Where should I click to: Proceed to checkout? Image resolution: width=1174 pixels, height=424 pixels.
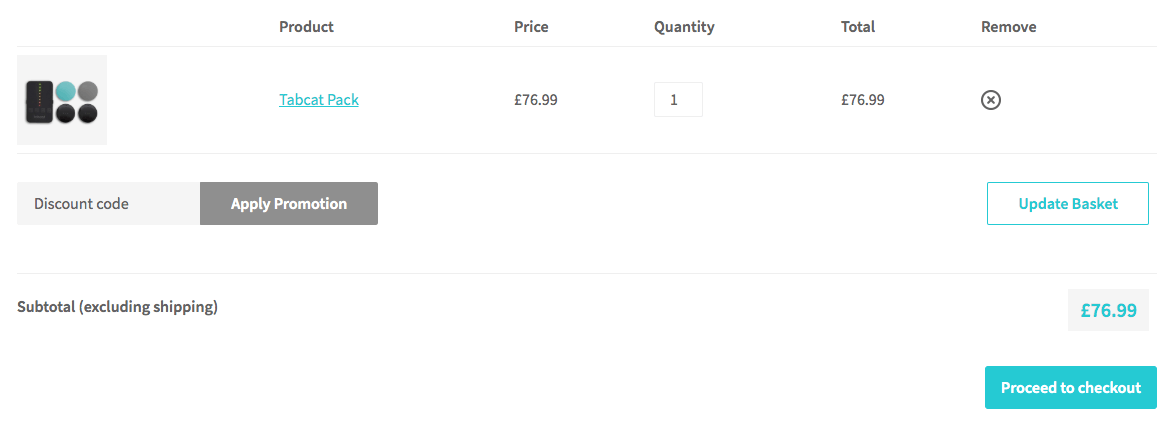click(x=1071, y=388)
